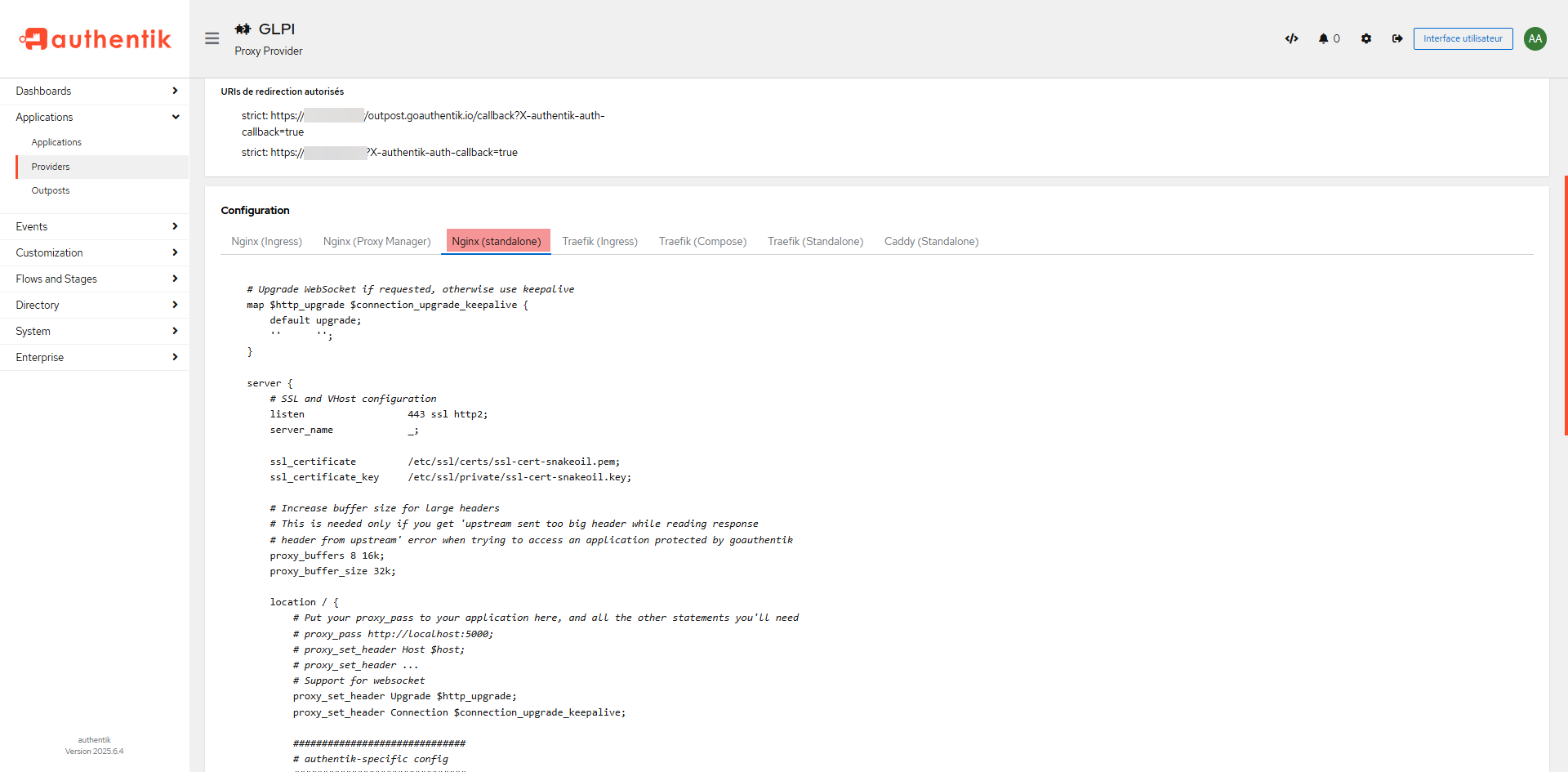
Task: Select Traefik (Compose) tab
Action: (x=702, y=241)
